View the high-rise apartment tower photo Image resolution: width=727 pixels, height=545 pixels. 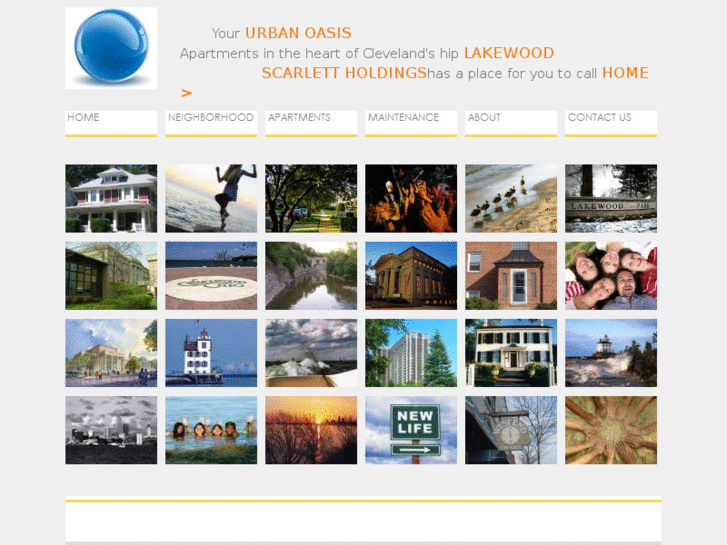[411, 353]
